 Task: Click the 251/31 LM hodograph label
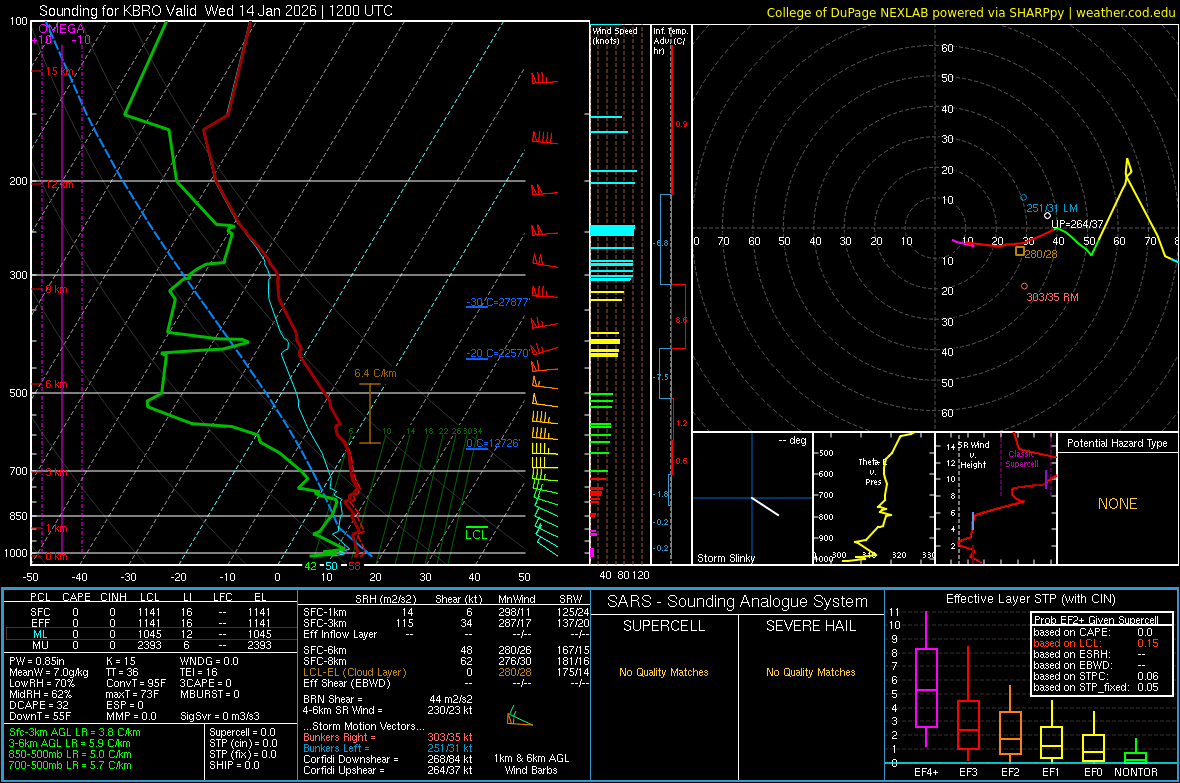(1052, 208)
